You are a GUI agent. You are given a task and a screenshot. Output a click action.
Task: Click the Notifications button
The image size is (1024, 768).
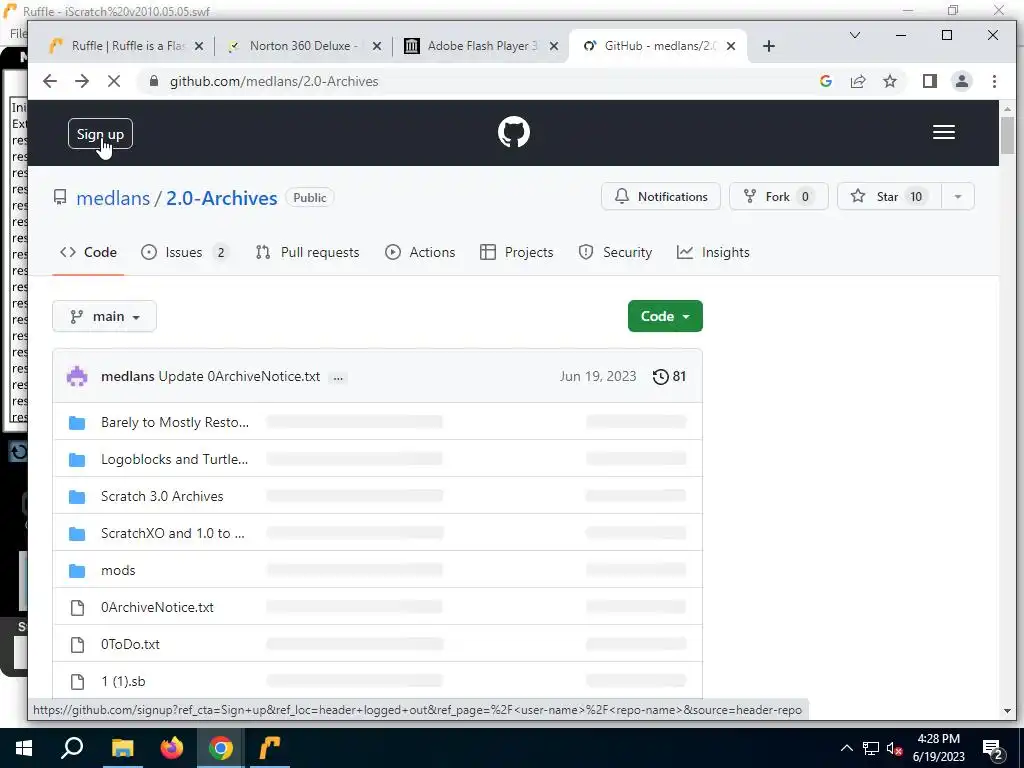[x=660, y=197]
